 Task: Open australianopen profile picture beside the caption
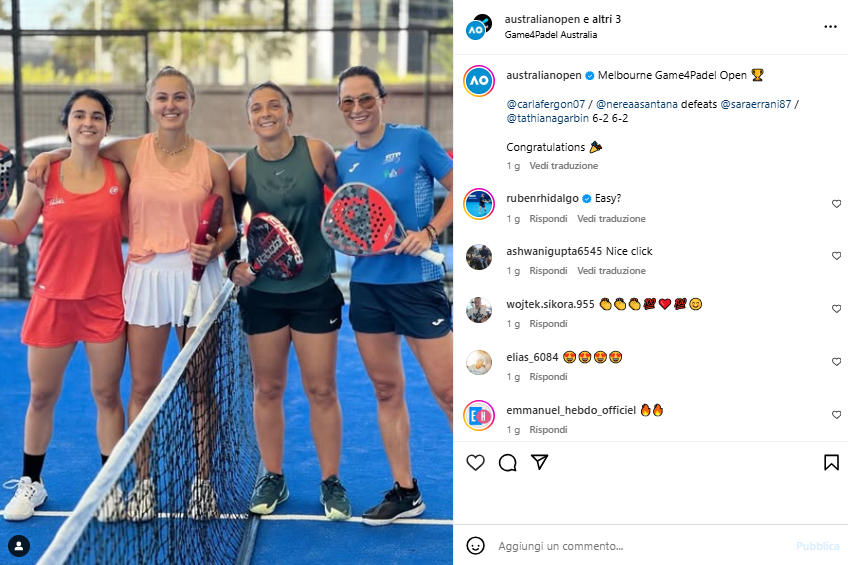479,81
